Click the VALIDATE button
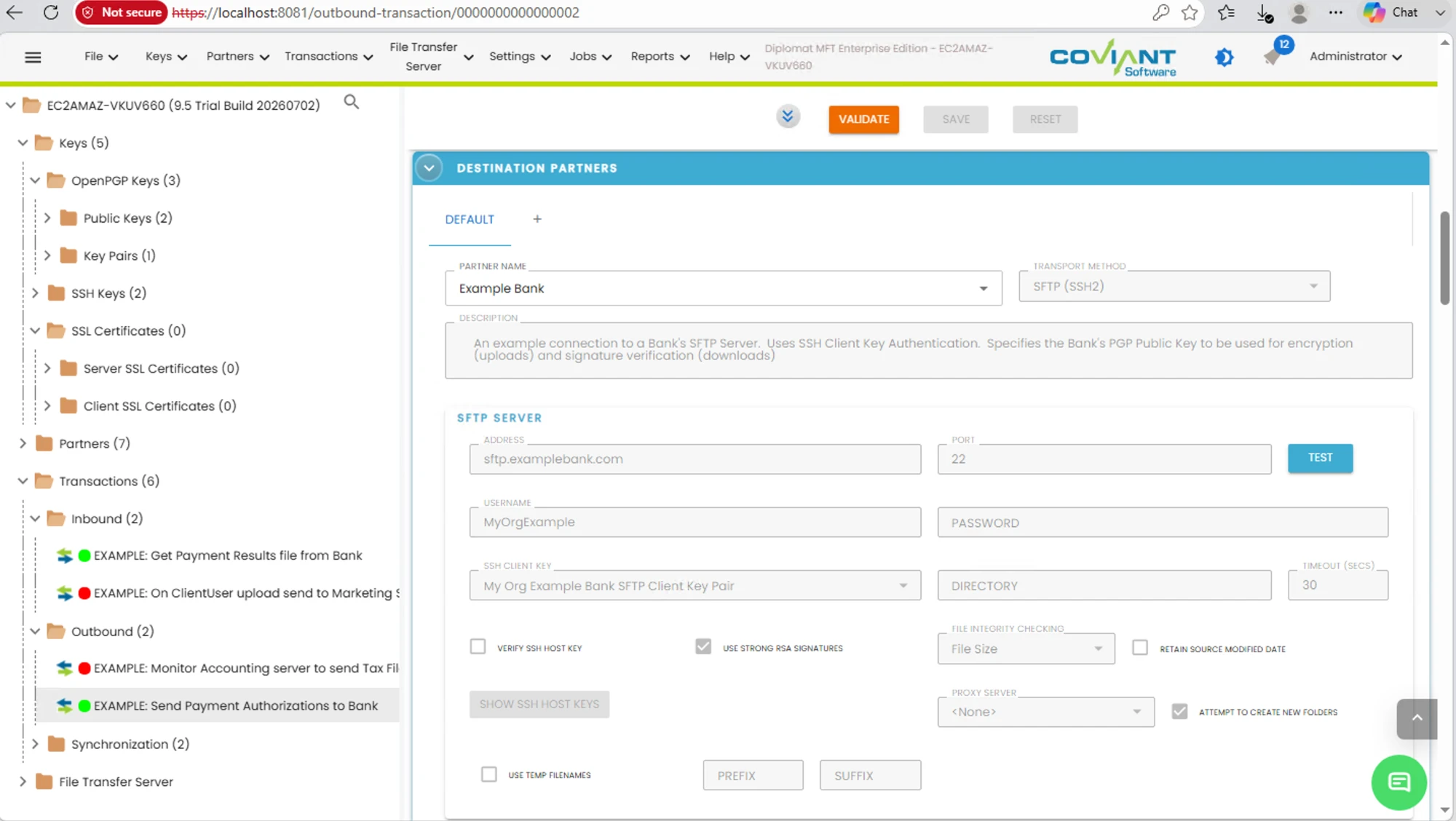1456x821 pixels. click(863, 119)
